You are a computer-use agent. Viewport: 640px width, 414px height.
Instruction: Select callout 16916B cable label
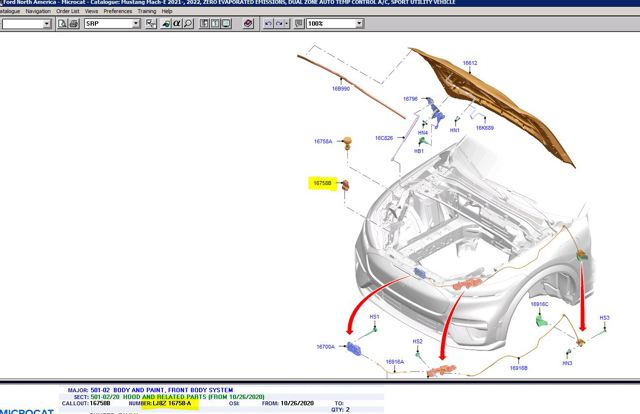click(x=519, y=368)
